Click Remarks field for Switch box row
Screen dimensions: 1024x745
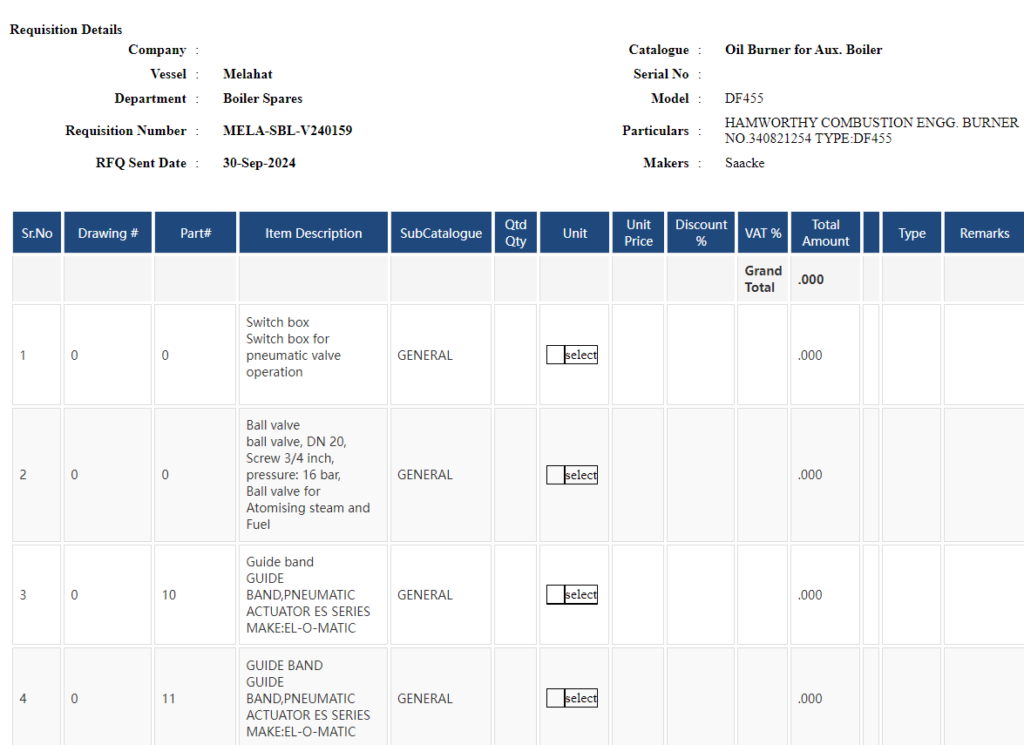[984, 355]
